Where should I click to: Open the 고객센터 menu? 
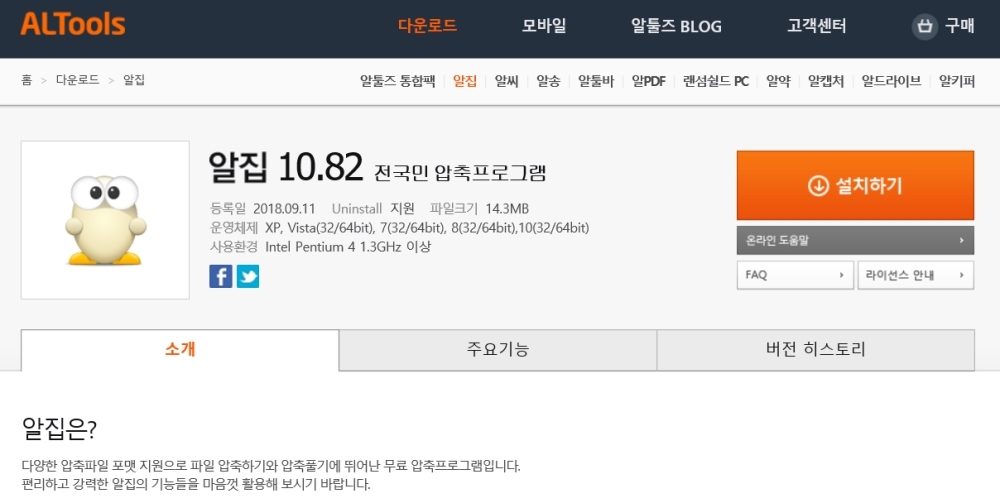click(x=816, y=26)
